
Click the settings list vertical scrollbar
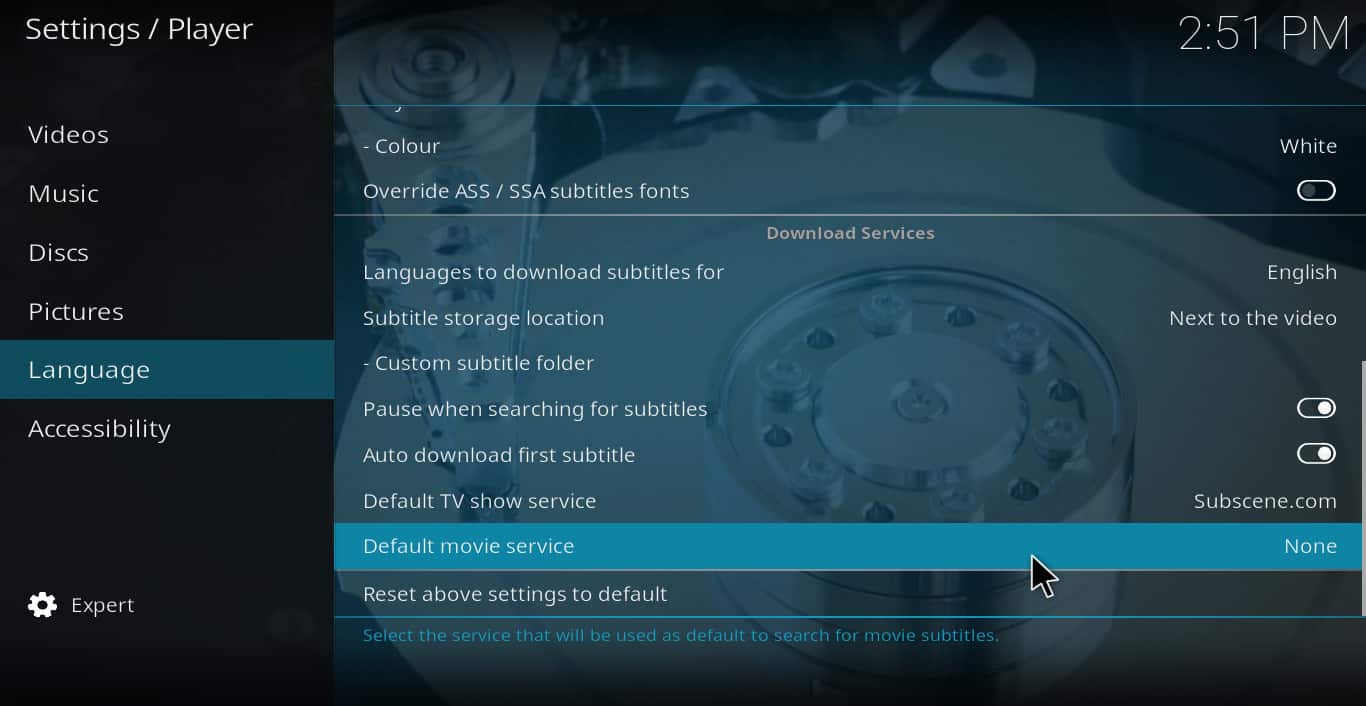(1363, 488)
